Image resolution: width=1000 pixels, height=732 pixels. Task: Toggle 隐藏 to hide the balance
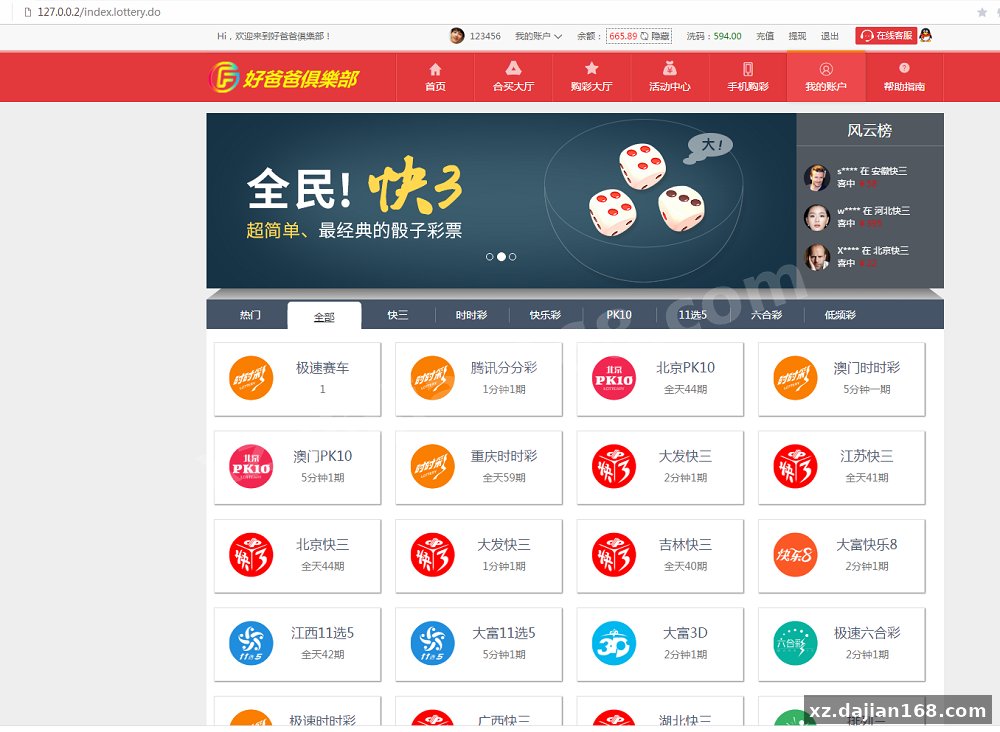click(660, 36)
